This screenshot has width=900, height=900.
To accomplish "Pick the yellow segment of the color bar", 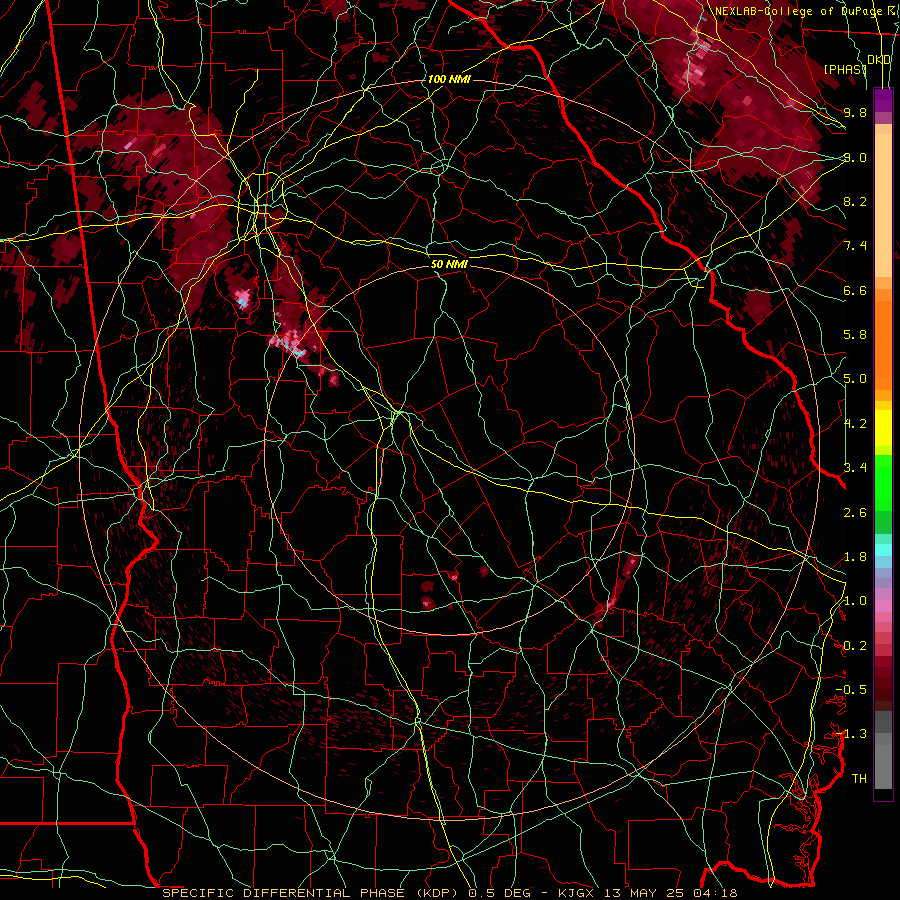I will (x=883, y=428).
